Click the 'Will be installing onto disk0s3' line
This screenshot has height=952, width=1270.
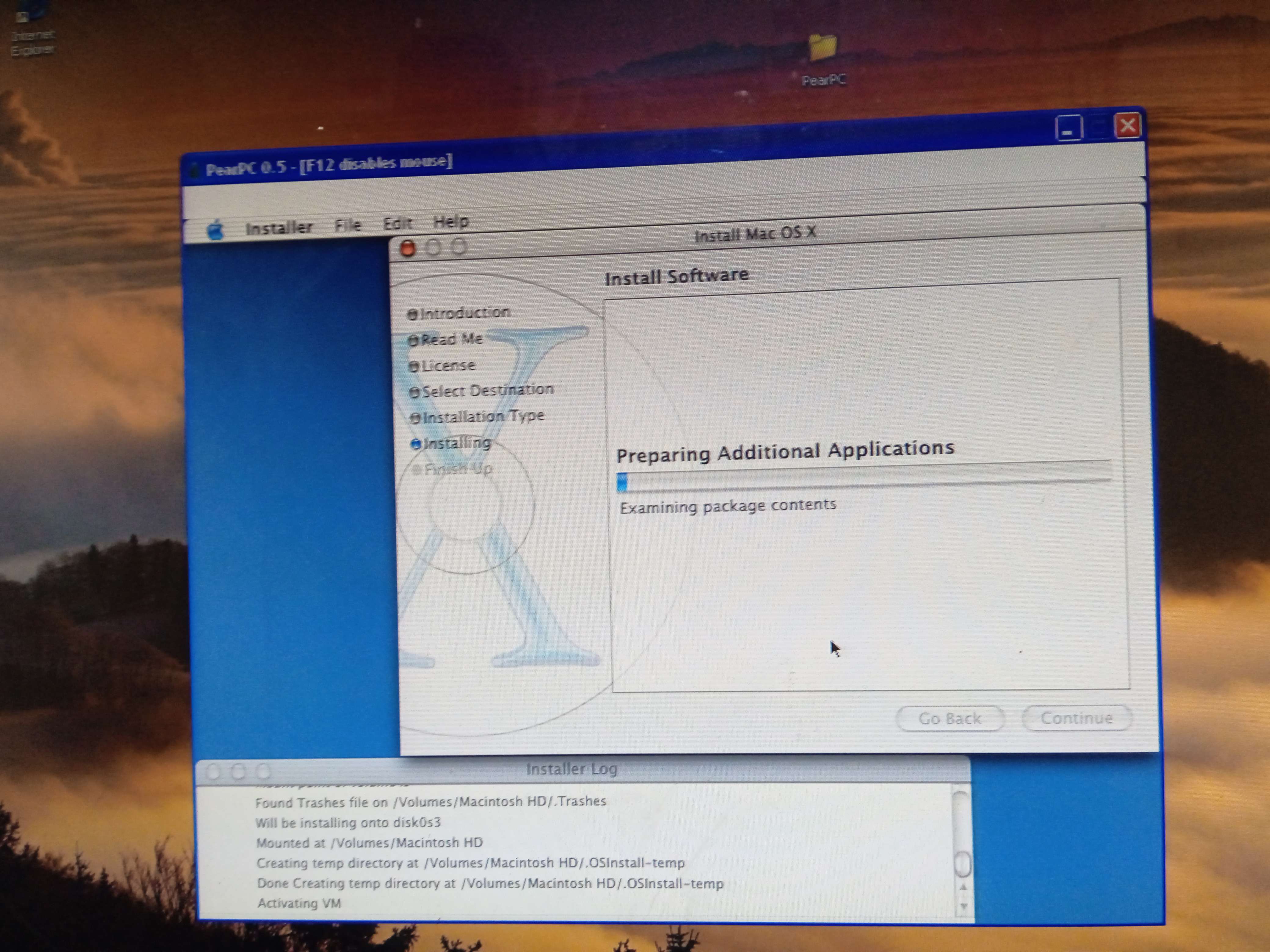click(348, 822)
